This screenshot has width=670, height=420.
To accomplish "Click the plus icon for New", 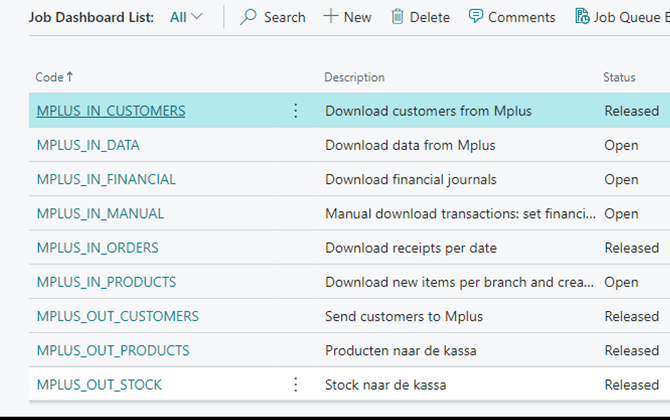I will tap(331, 16).
